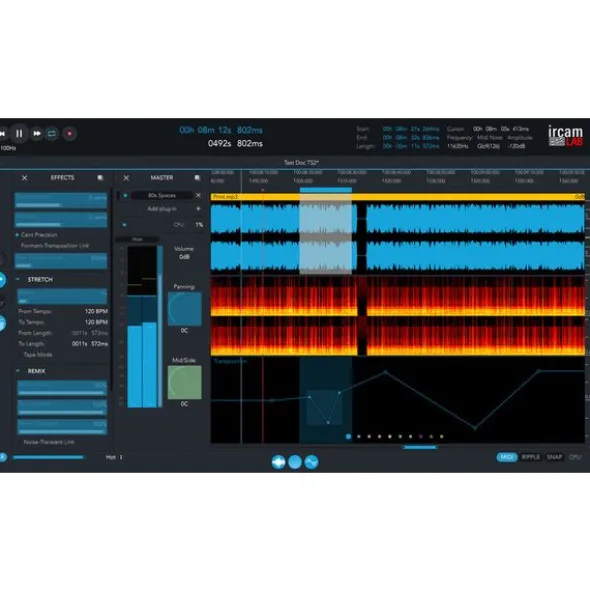Screen dimensions: 590x591
Task: Click the selection Start time value
Action: tap(411, 129)
